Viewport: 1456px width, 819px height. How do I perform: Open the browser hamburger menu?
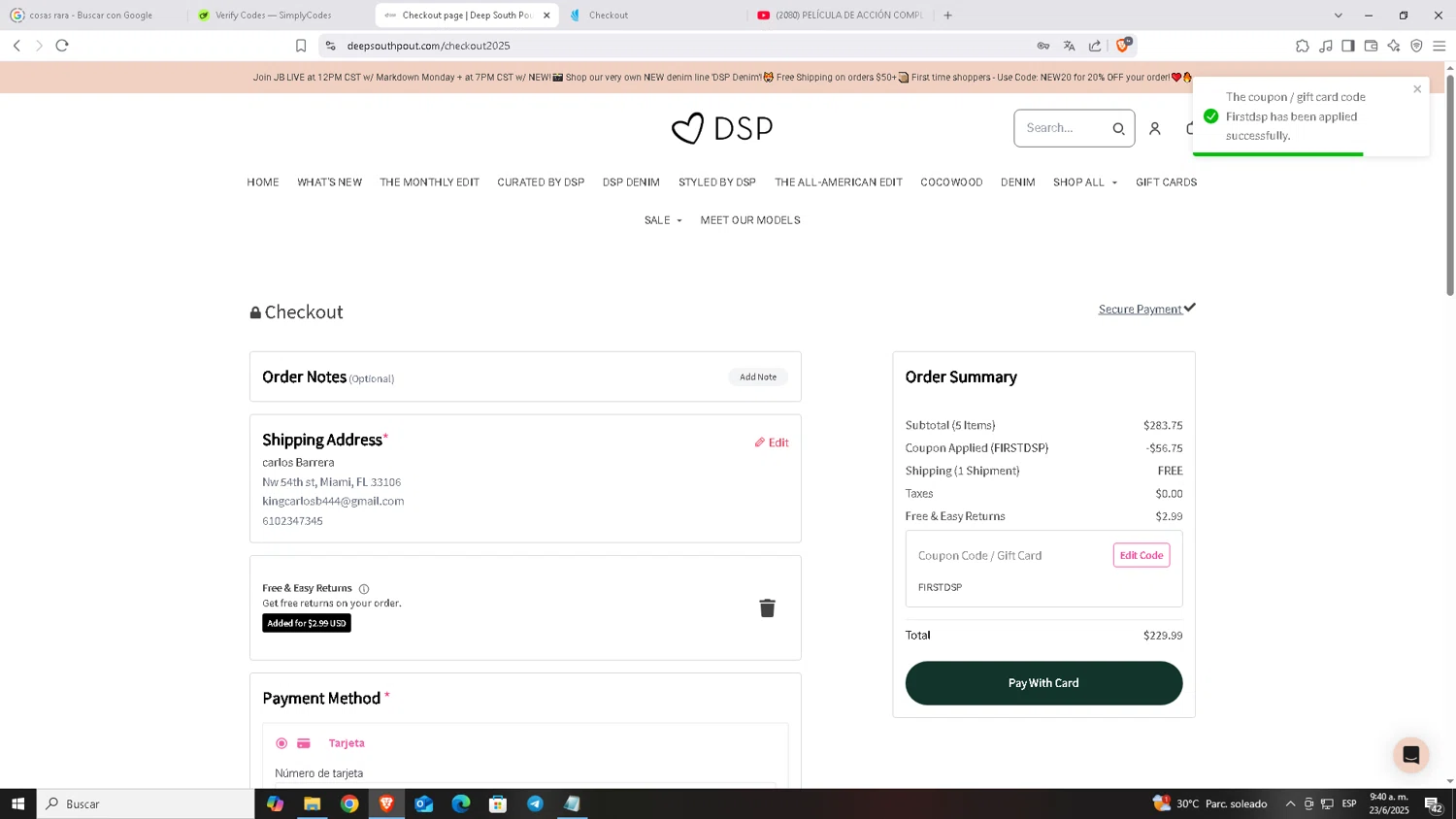(x=1439, y=46)
